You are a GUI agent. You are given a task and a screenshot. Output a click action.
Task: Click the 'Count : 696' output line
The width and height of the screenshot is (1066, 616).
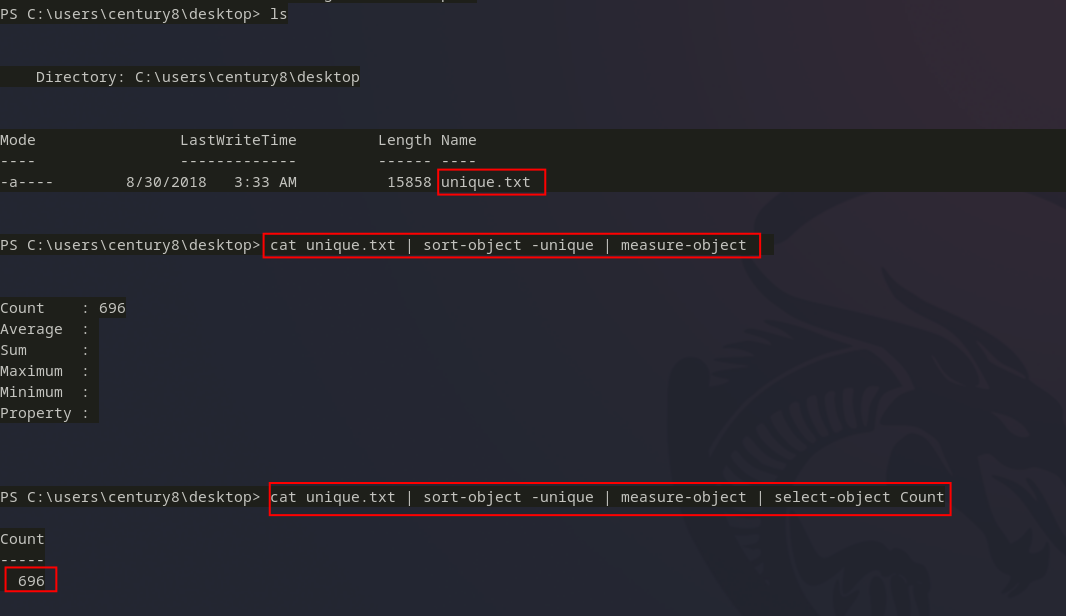pyautogui.click(x=63, y=308)
